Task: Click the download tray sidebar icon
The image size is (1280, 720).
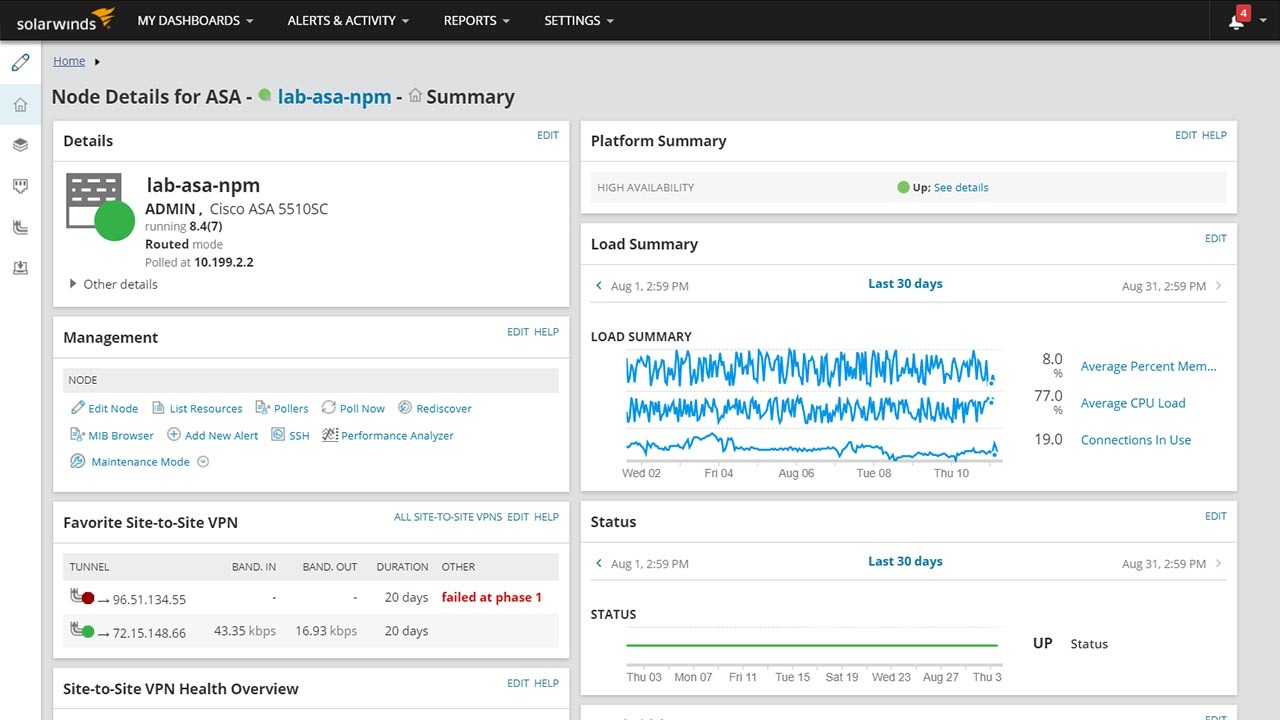Action: [x=20, y=268]
